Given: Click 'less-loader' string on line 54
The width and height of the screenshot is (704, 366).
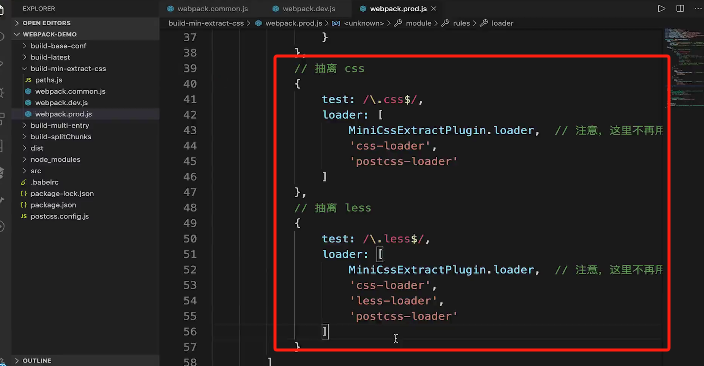Looking at the screenshot, I should pyautogui.click(x=394, y=301).
